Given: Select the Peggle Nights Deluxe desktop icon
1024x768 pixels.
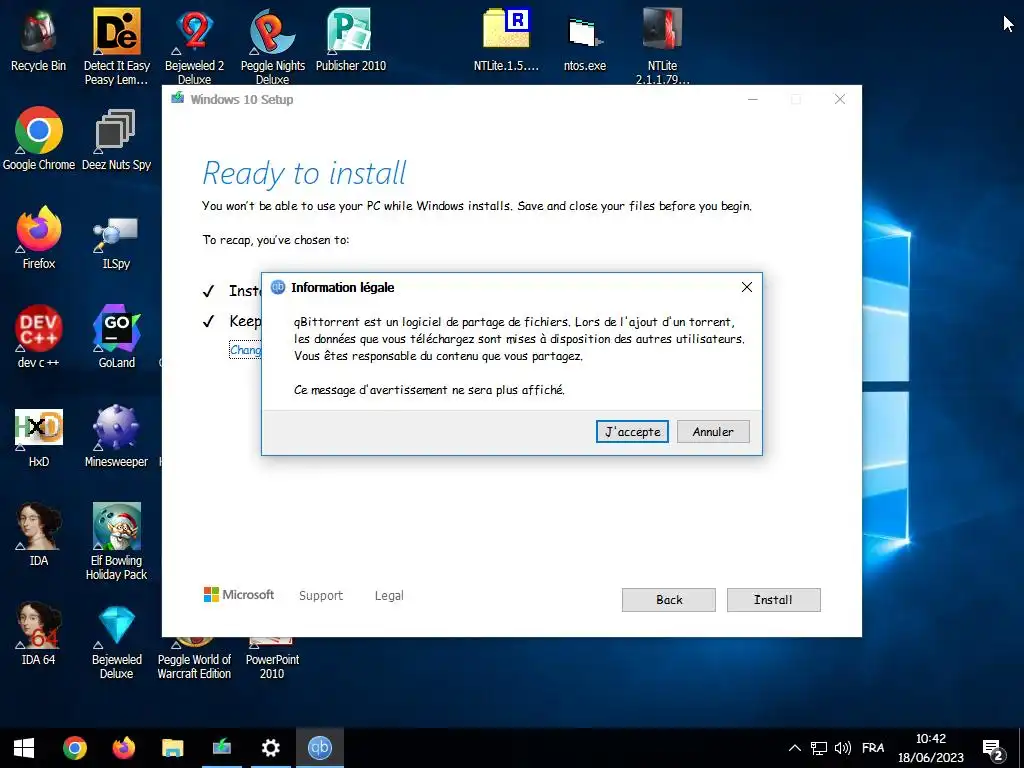Looking at the screenshot, I should tap(272, 46).
